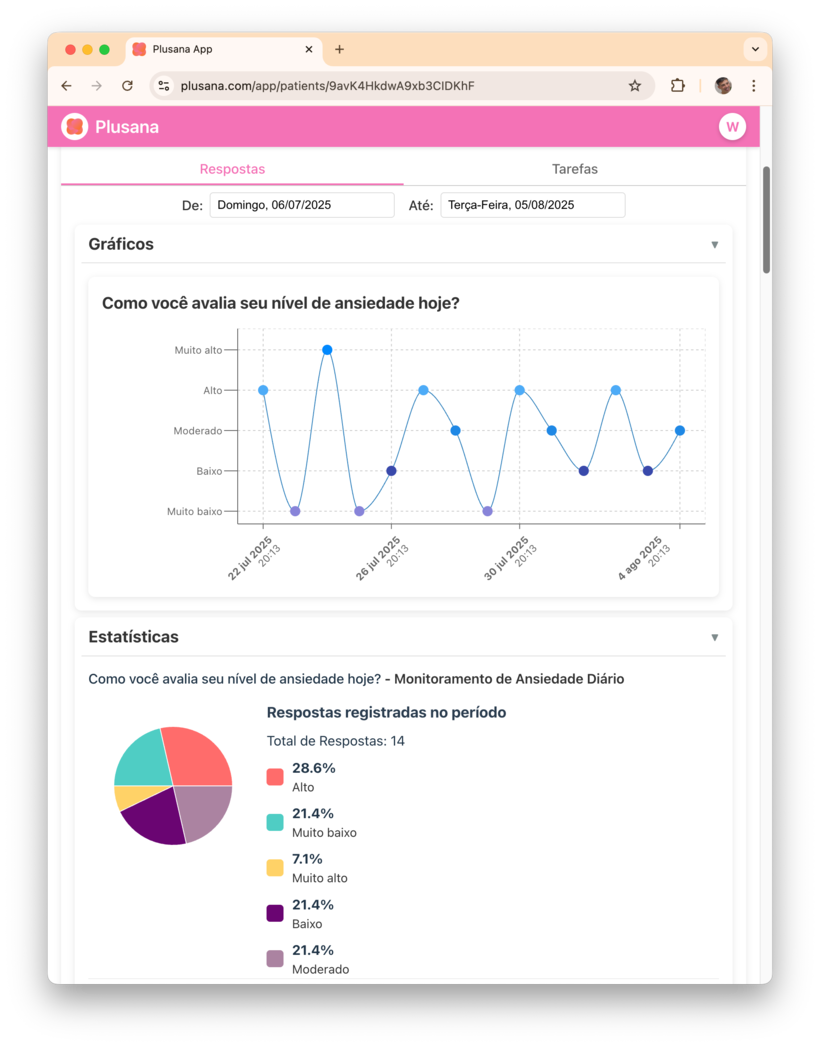The height and width of the screenshot is (1047, 820).
Task: Select the Respostas tab
Action: click(x=232, y=169)
